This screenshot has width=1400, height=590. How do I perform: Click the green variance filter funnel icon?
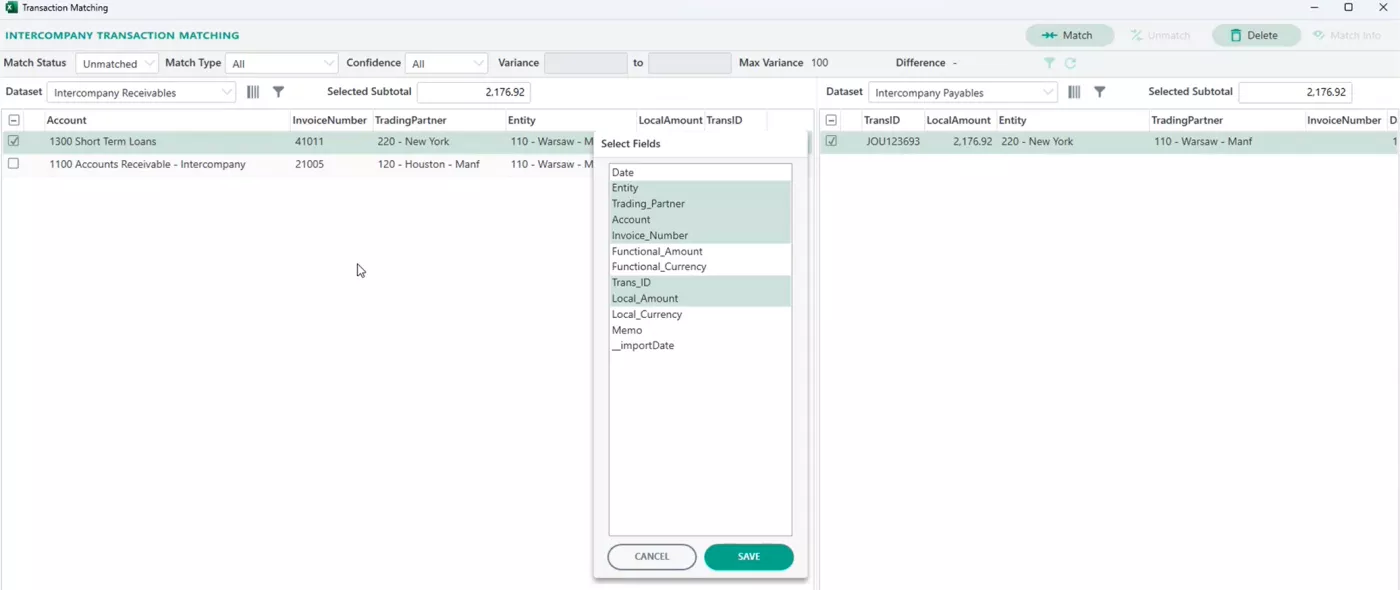click(1049, 63)
